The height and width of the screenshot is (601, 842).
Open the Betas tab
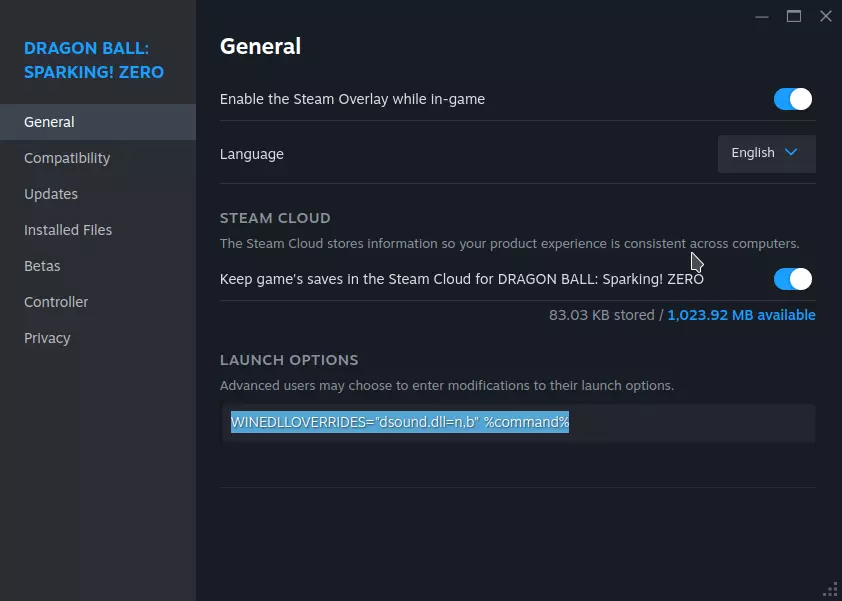[42, 266]
